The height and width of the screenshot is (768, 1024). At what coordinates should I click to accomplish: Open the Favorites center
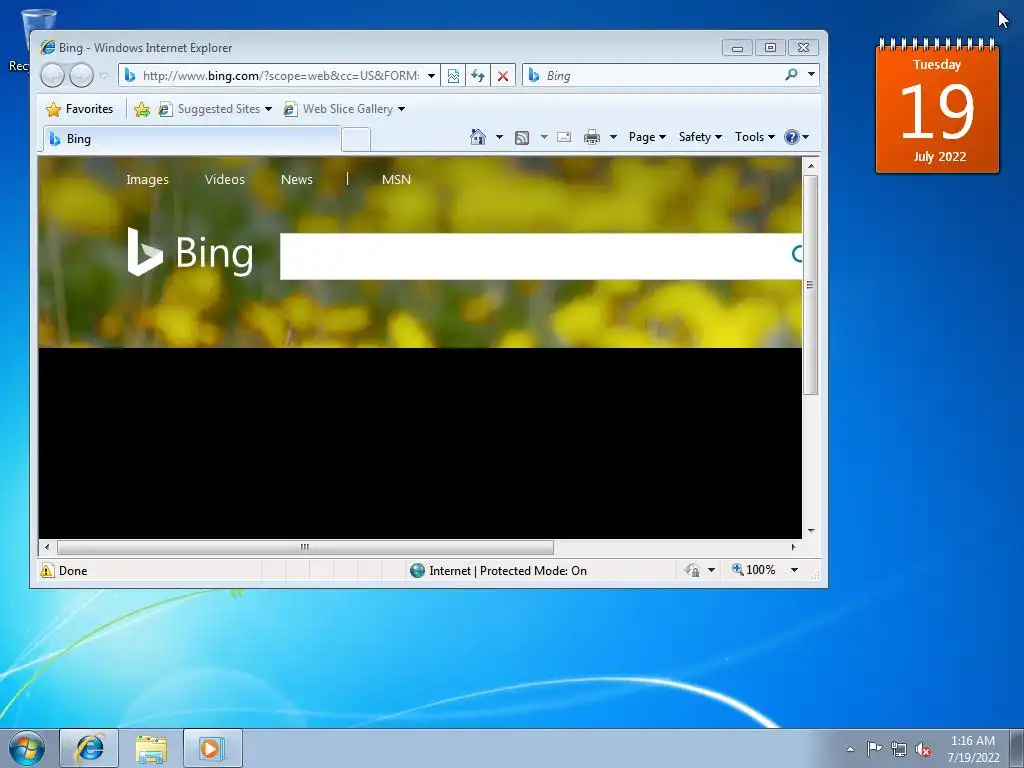point(80,109)
